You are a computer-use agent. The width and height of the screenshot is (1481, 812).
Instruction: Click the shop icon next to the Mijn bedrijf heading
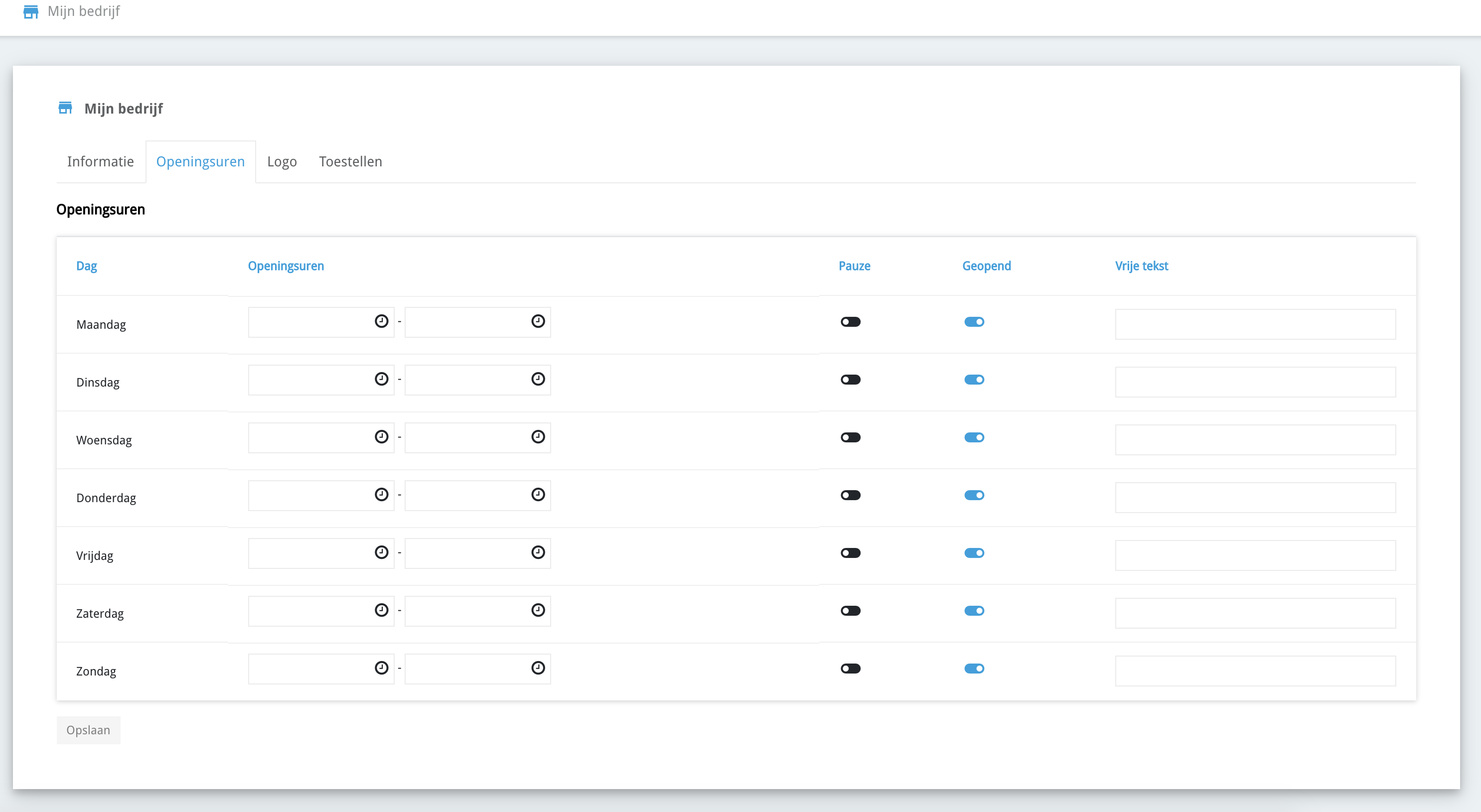tap(65, 108)
